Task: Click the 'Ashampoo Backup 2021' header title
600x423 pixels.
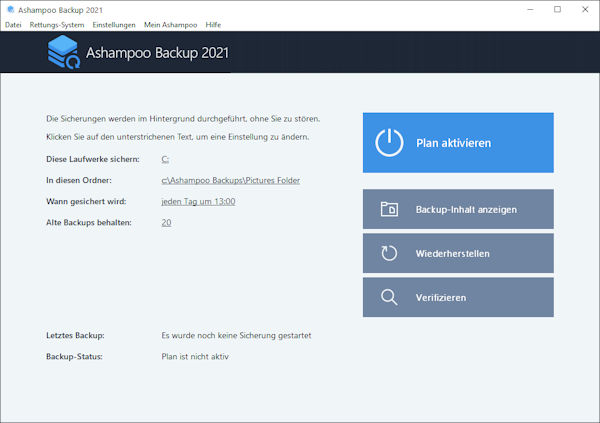Action: point(157,53)
